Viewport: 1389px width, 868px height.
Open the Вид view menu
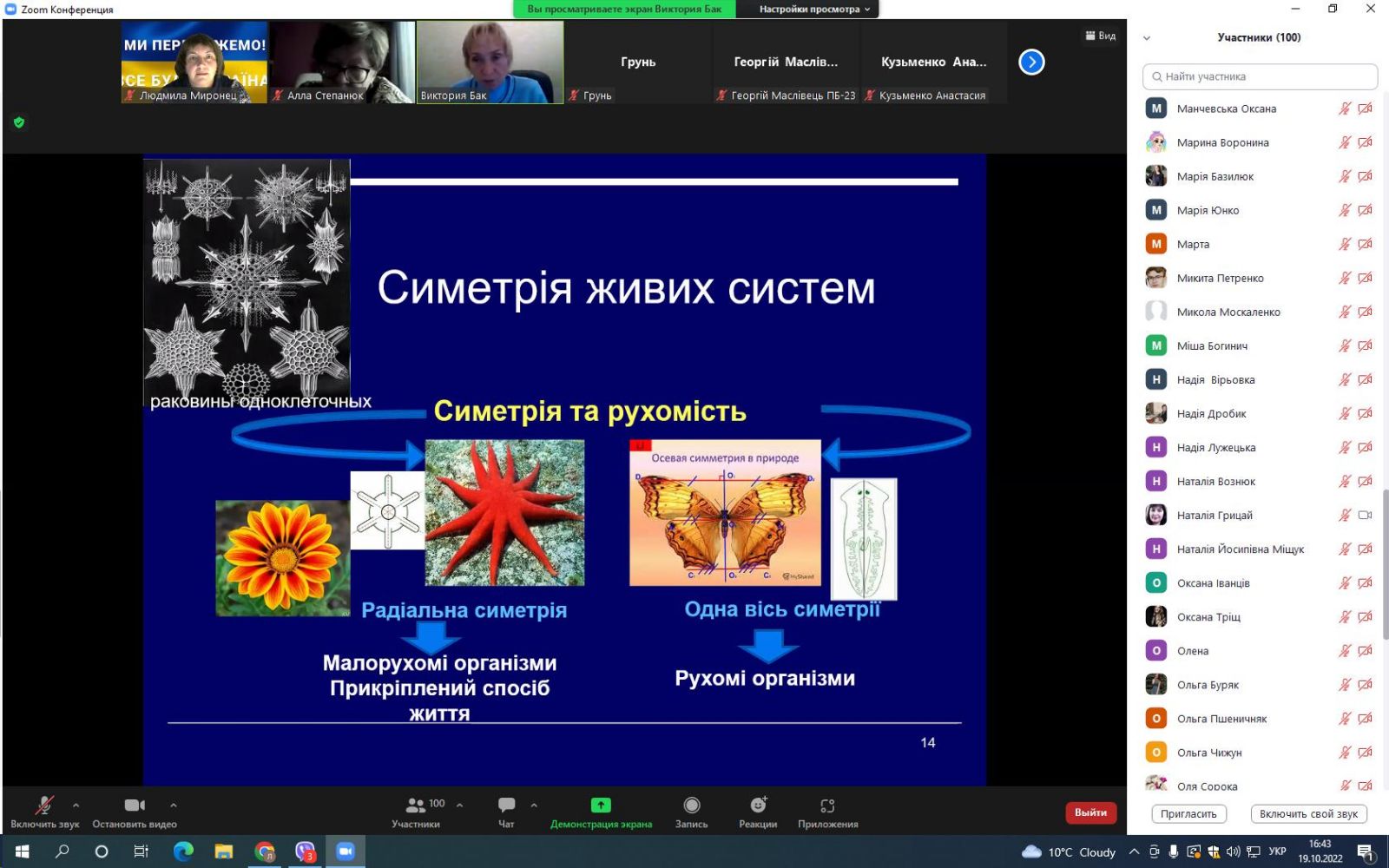tap(1101, 36)
